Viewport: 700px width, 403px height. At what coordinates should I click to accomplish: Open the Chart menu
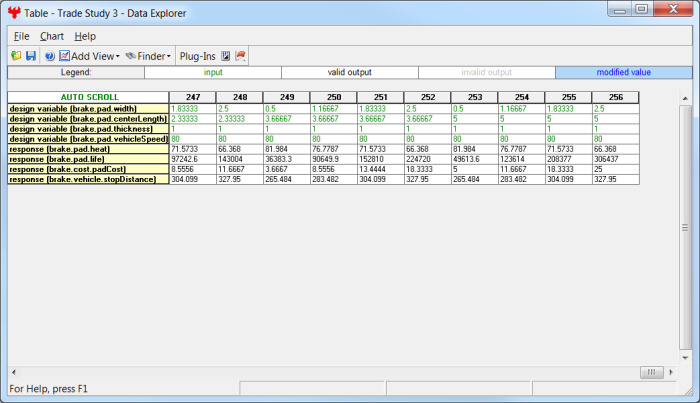pos(52,36)
